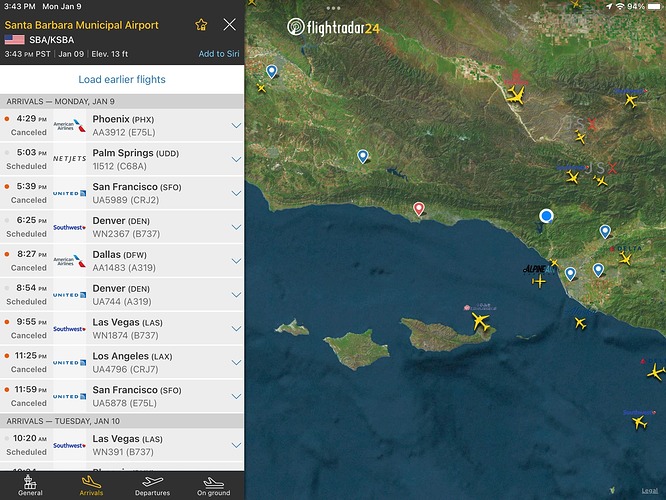Select the red Santa Barbara airport pin
Image resolution: width=666 pixels, height=500 pixels.
[x=419, y=209]
